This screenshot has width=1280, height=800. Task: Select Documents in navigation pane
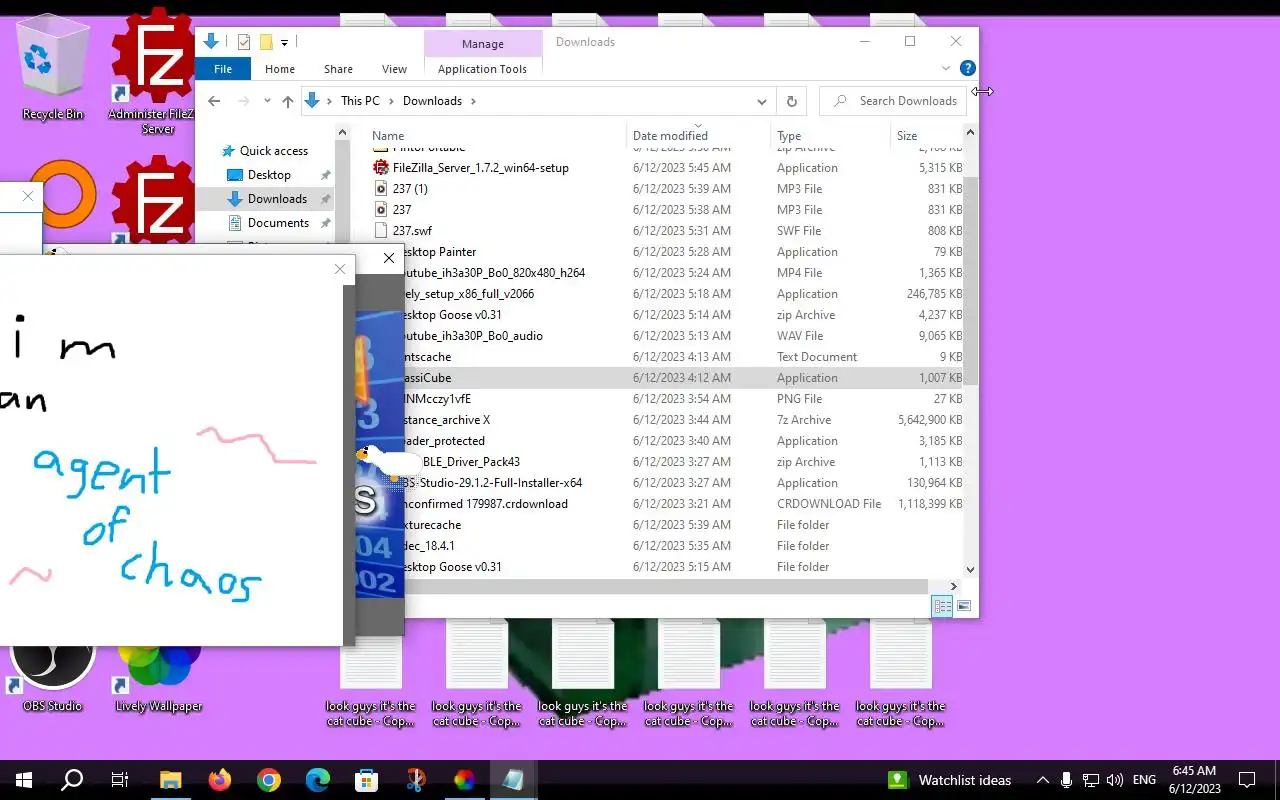[x=278, y=223]
